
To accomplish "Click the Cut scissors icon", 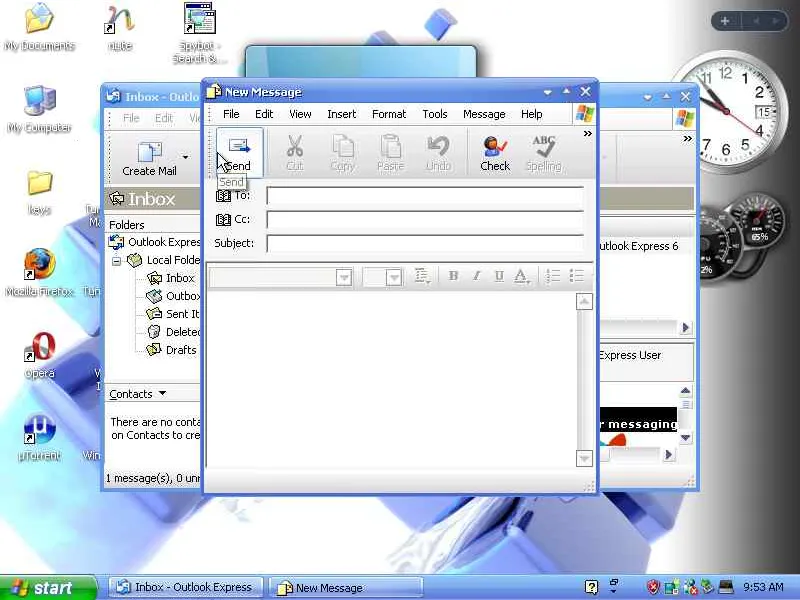I will point(294,146).
